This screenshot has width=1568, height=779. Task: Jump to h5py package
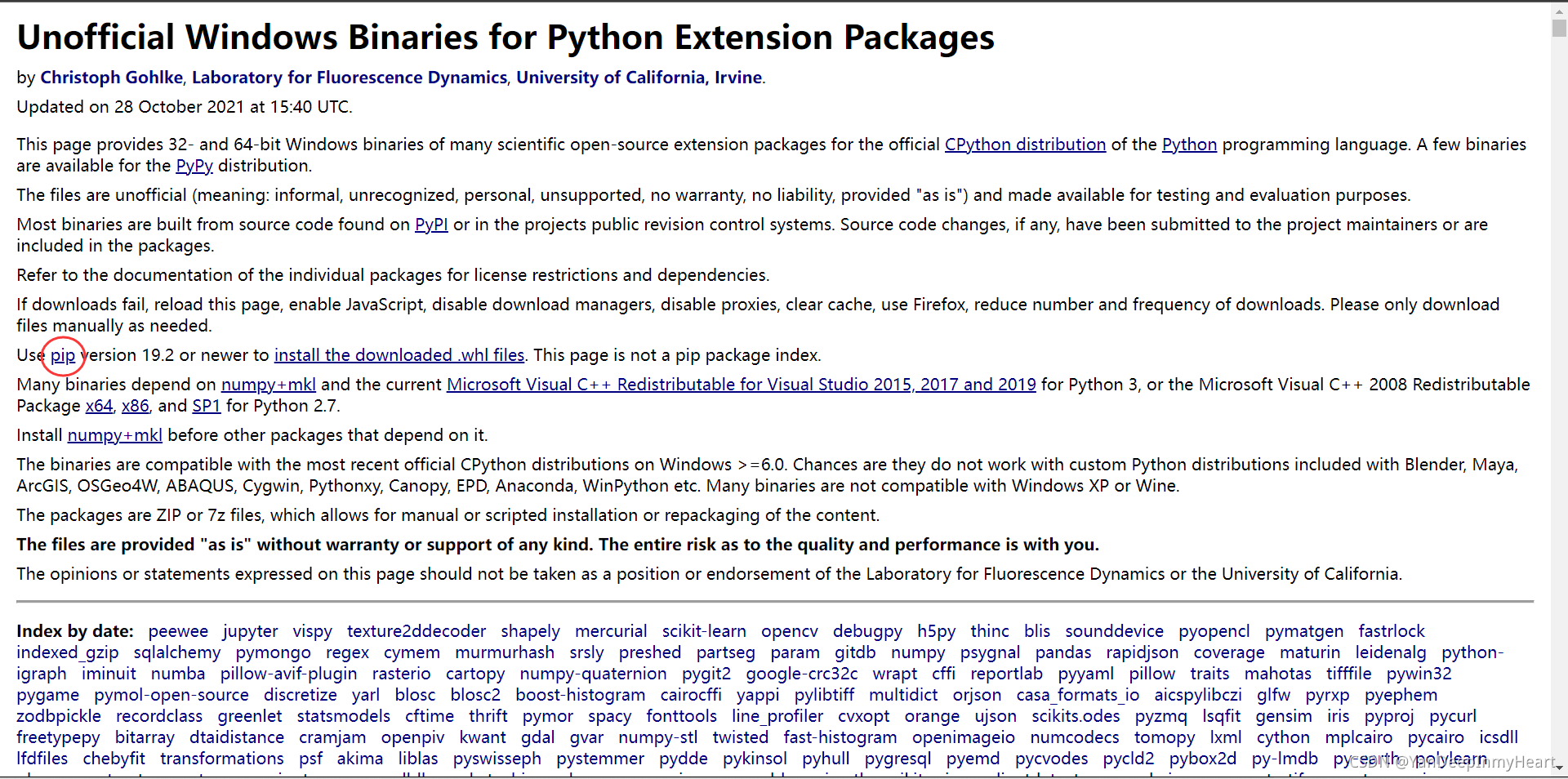936,631
